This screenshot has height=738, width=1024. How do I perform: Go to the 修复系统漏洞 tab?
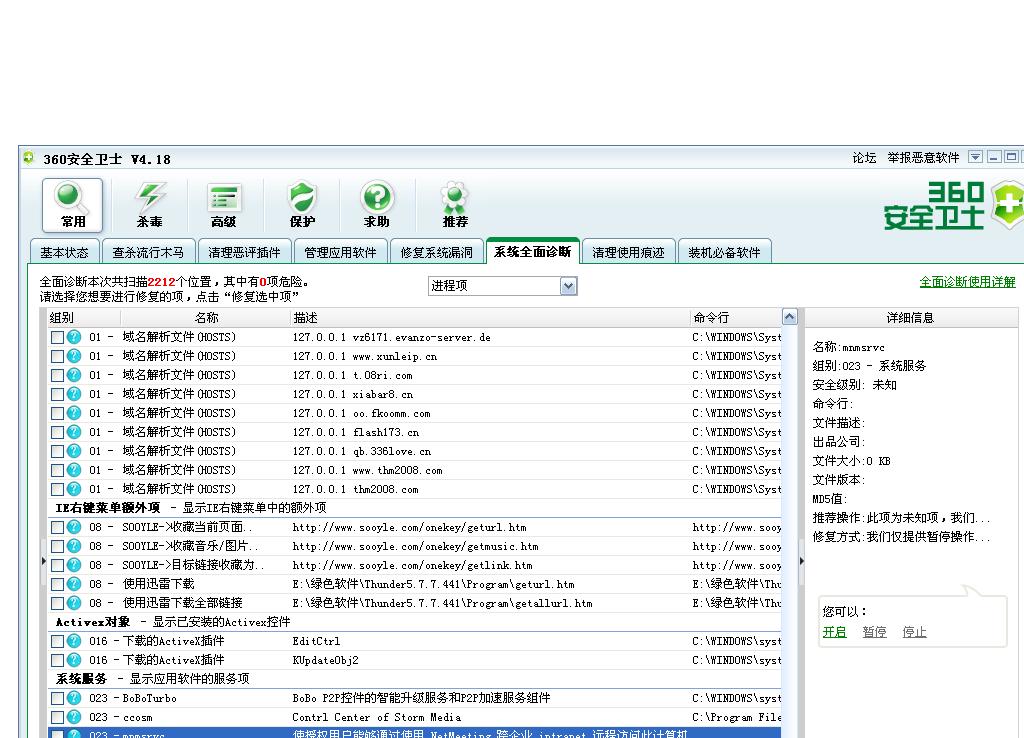pos(436,252)
